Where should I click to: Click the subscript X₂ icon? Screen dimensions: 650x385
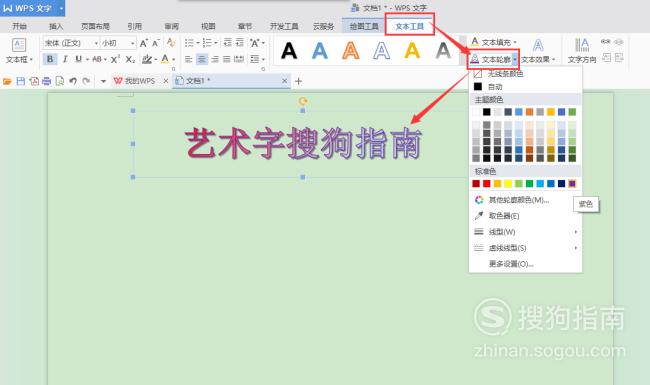(130, 59)
